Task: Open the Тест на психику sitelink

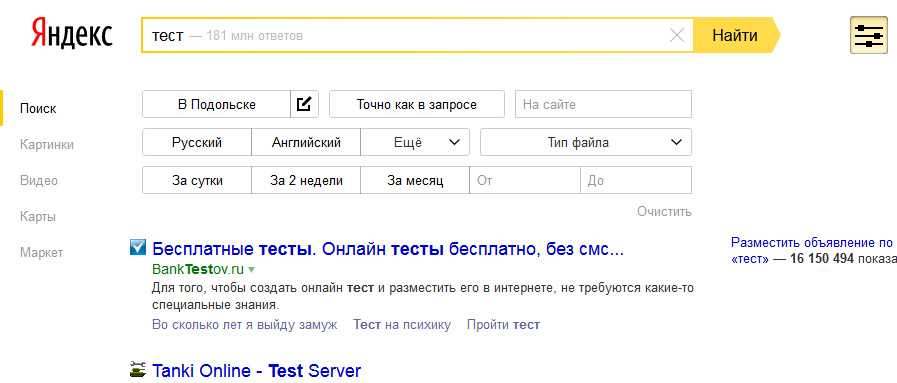Action: (x=402, y=325)
